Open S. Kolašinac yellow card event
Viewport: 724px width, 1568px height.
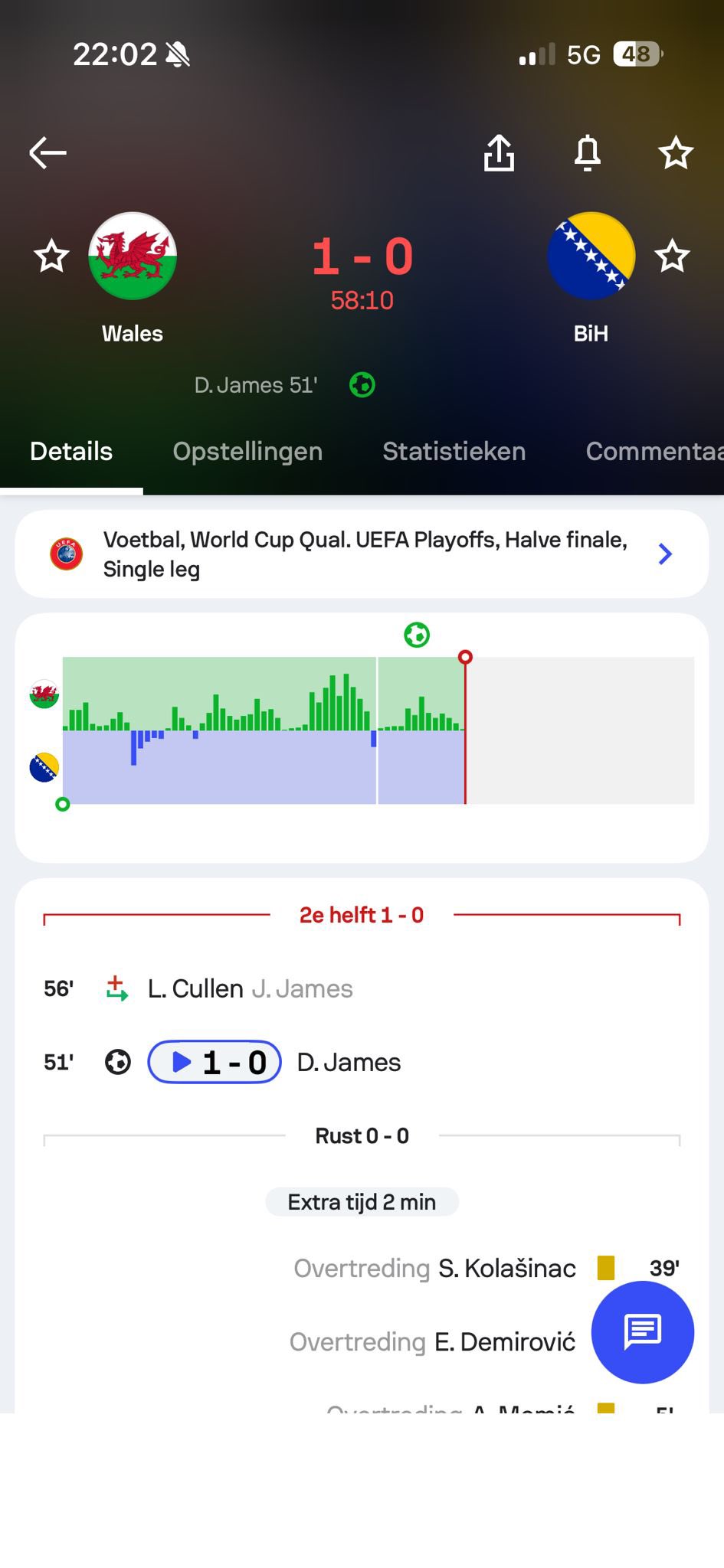point(506,1268)
